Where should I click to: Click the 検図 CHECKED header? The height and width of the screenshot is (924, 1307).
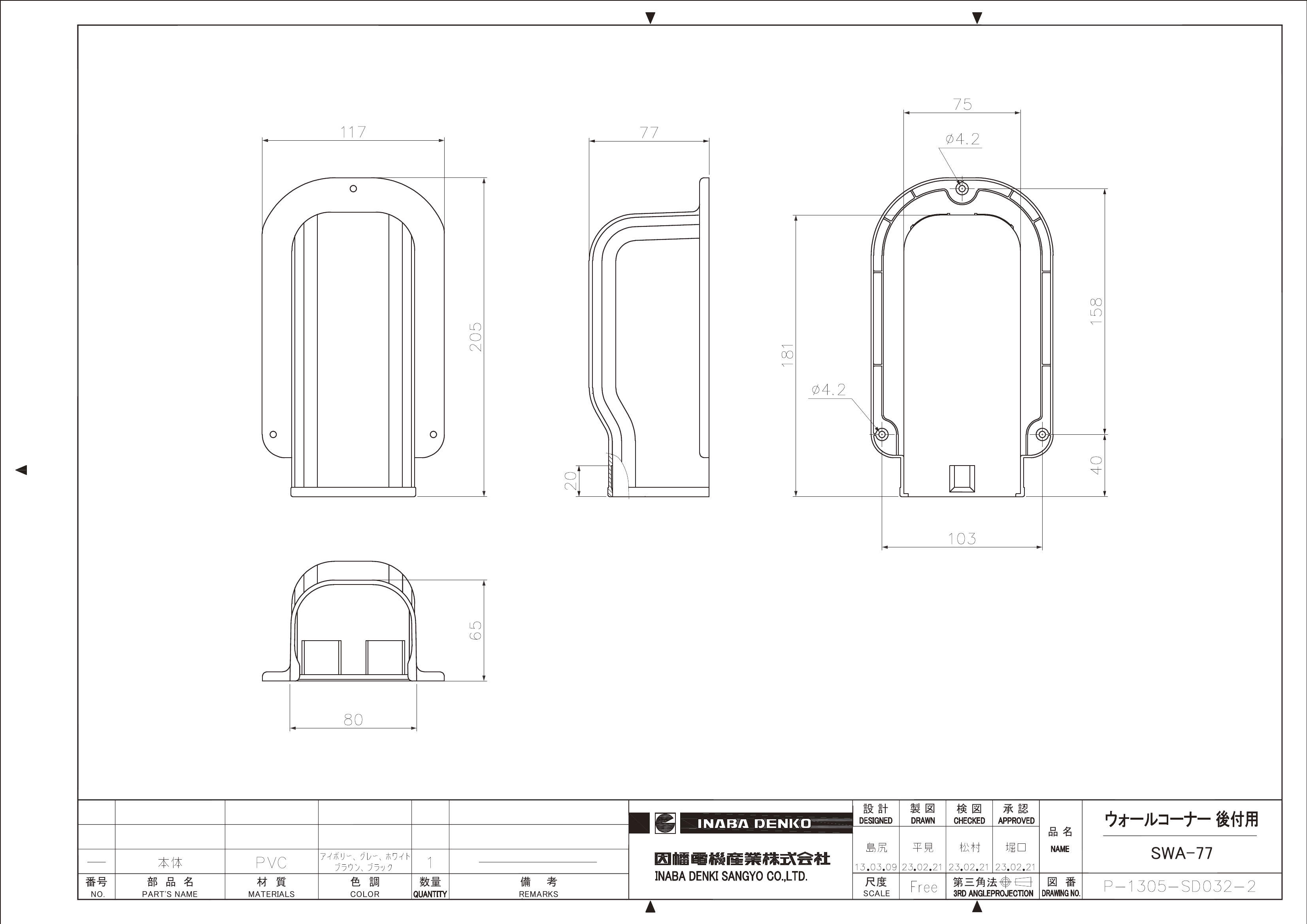969,814
